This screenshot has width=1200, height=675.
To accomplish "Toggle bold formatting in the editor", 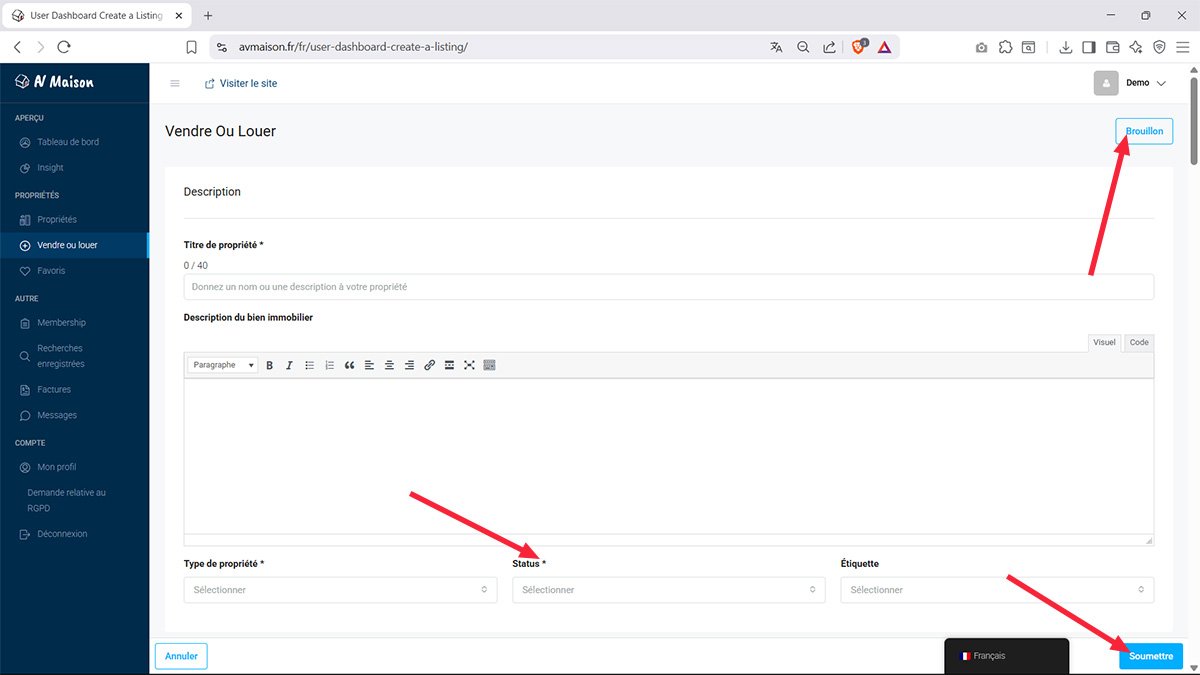I will tap(270, 366).
